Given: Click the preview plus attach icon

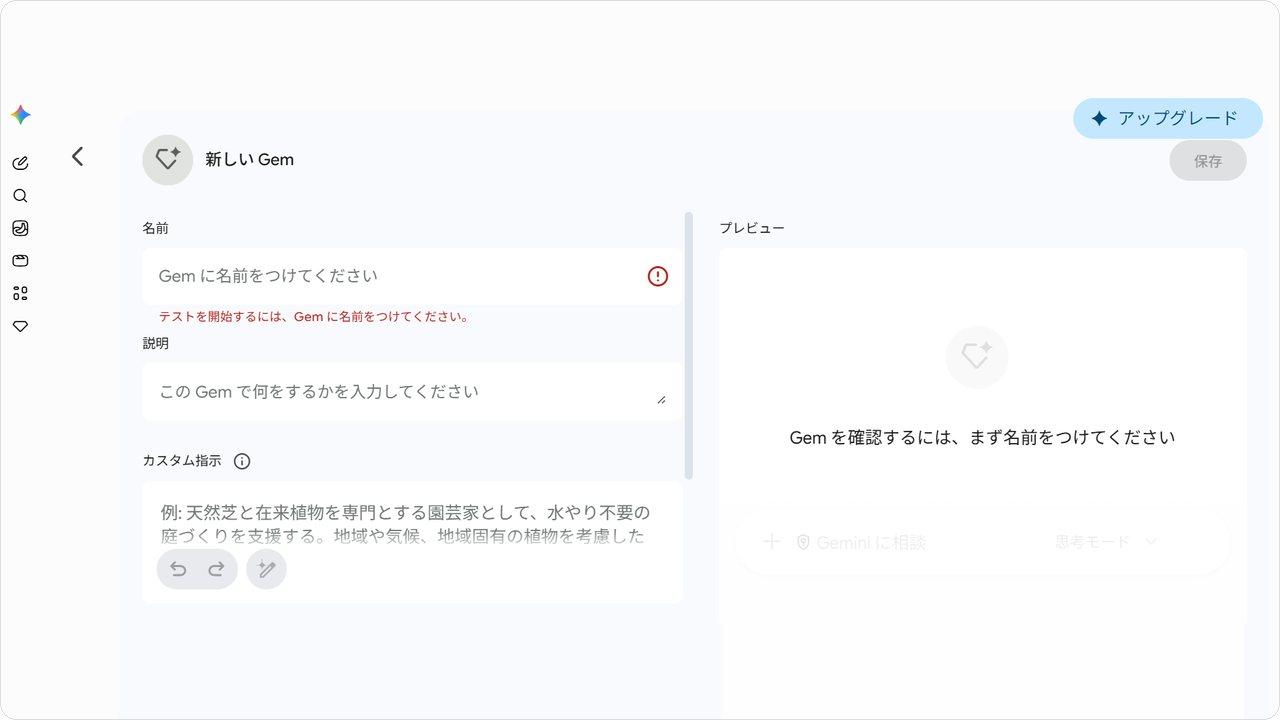Looking at the screenshot, I should pos(772,542).
